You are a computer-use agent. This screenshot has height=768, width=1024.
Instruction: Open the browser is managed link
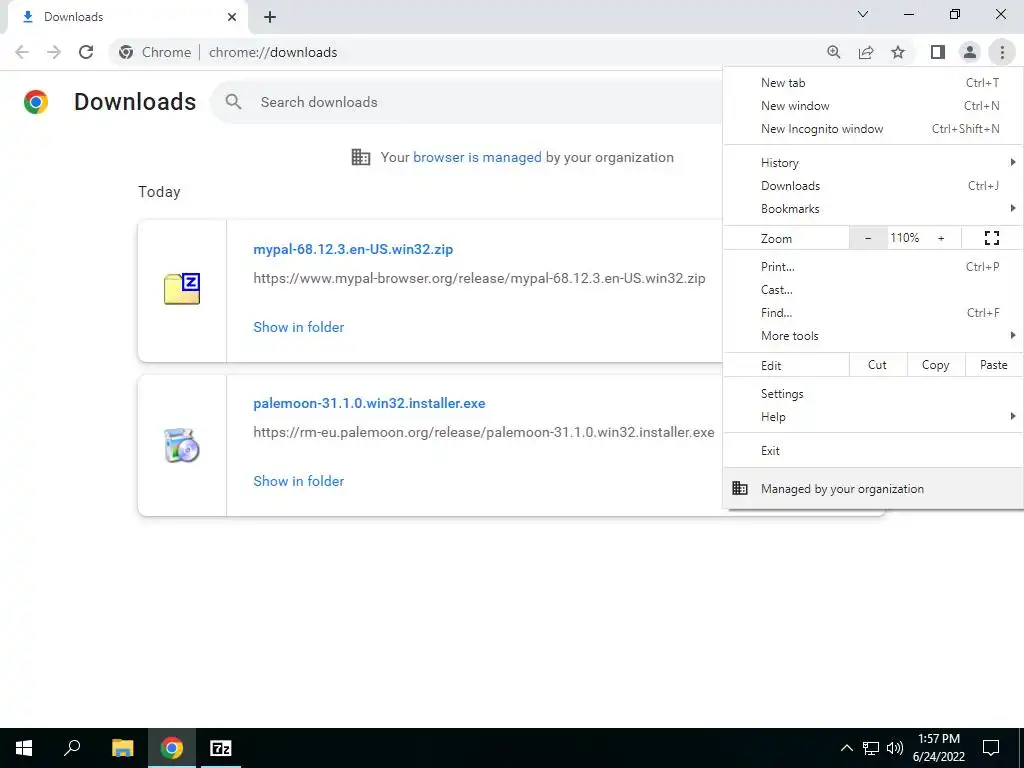477,157
